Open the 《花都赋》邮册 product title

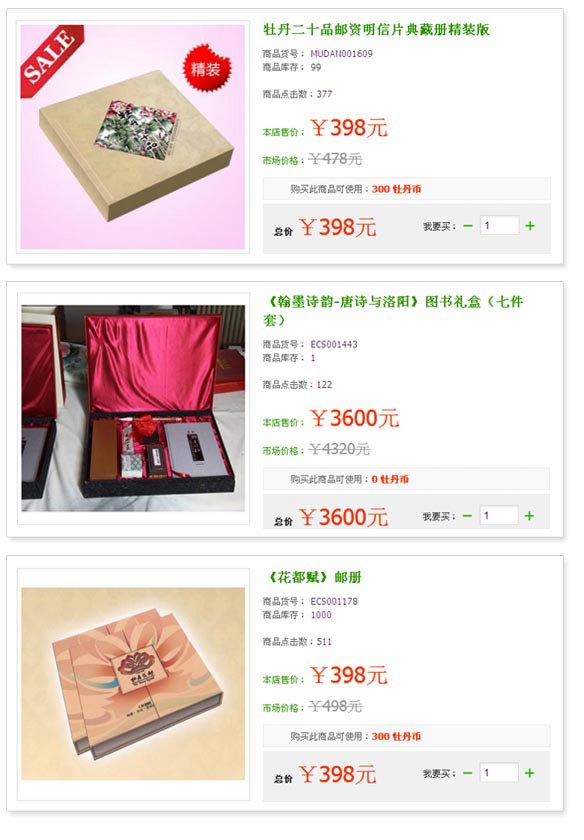315,577
